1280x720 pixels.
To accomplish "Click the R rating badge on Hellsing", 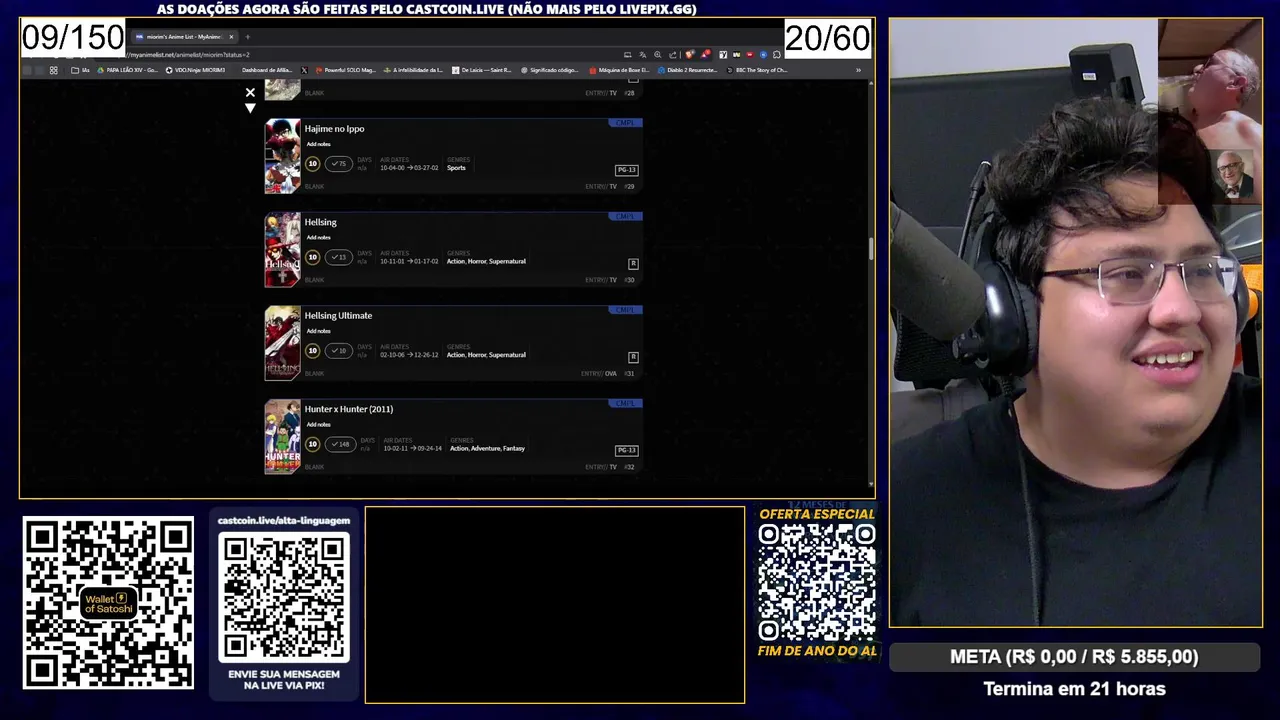I will tap(633, 263).
